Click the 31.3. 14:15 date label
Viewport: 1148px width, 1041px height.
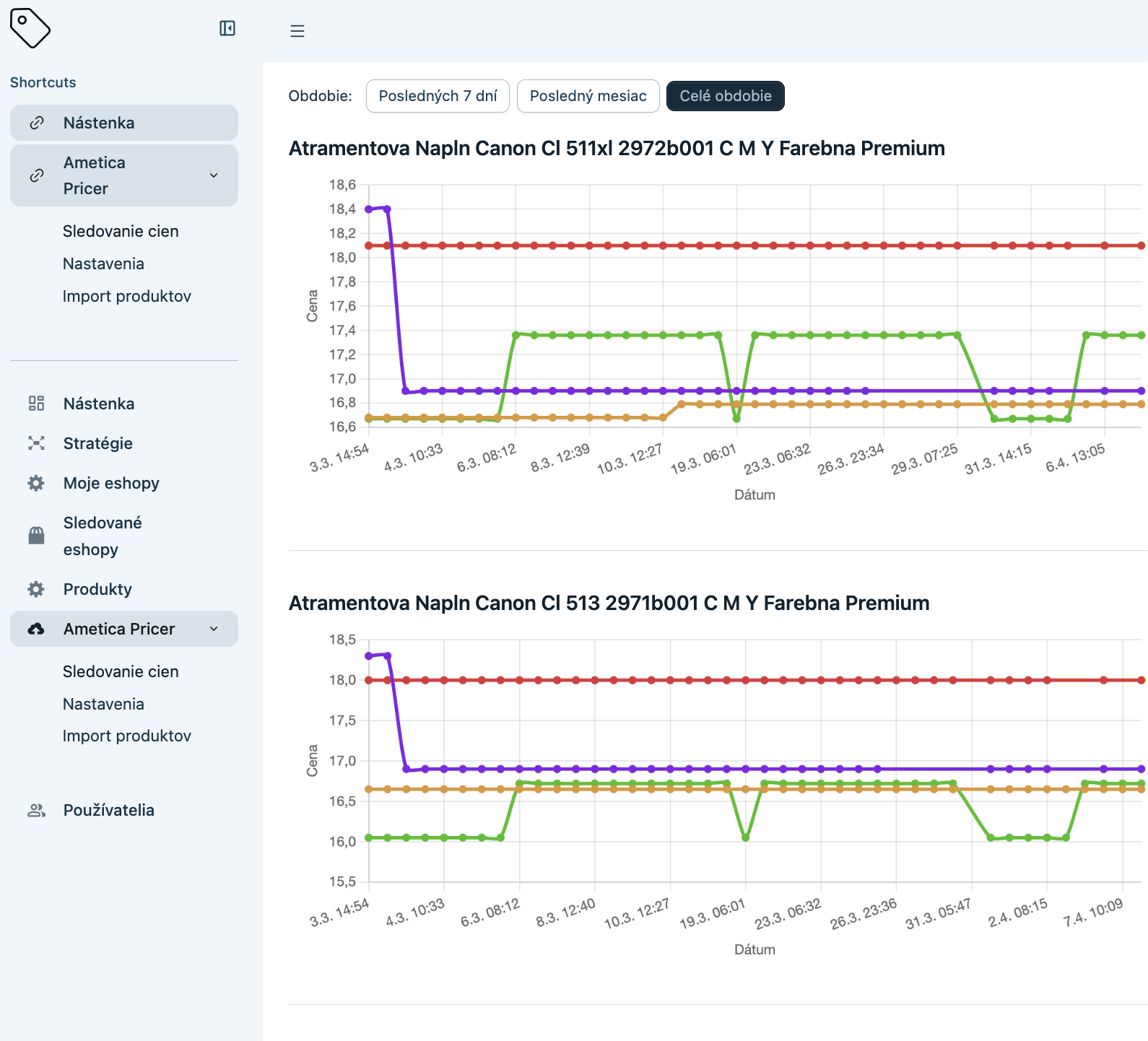tap(999, 459)
